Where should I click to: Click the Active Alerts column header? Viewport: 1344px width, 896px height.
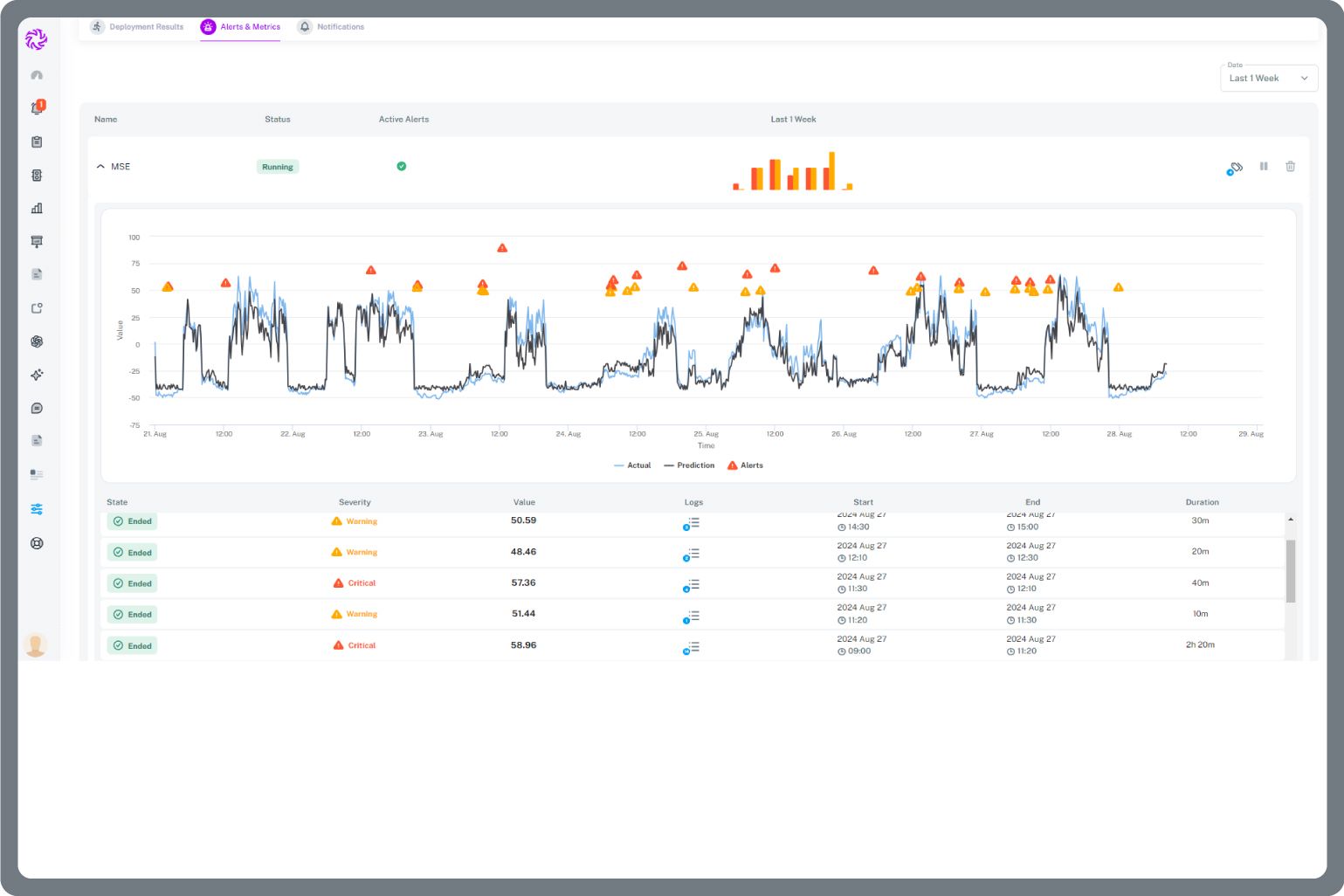403,119
